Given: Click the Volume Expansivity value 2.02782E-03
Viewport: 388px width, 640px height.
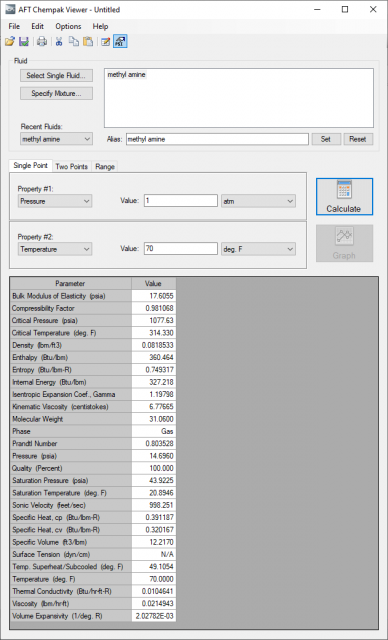Looking at the screenshot, I should coord(153,616).
